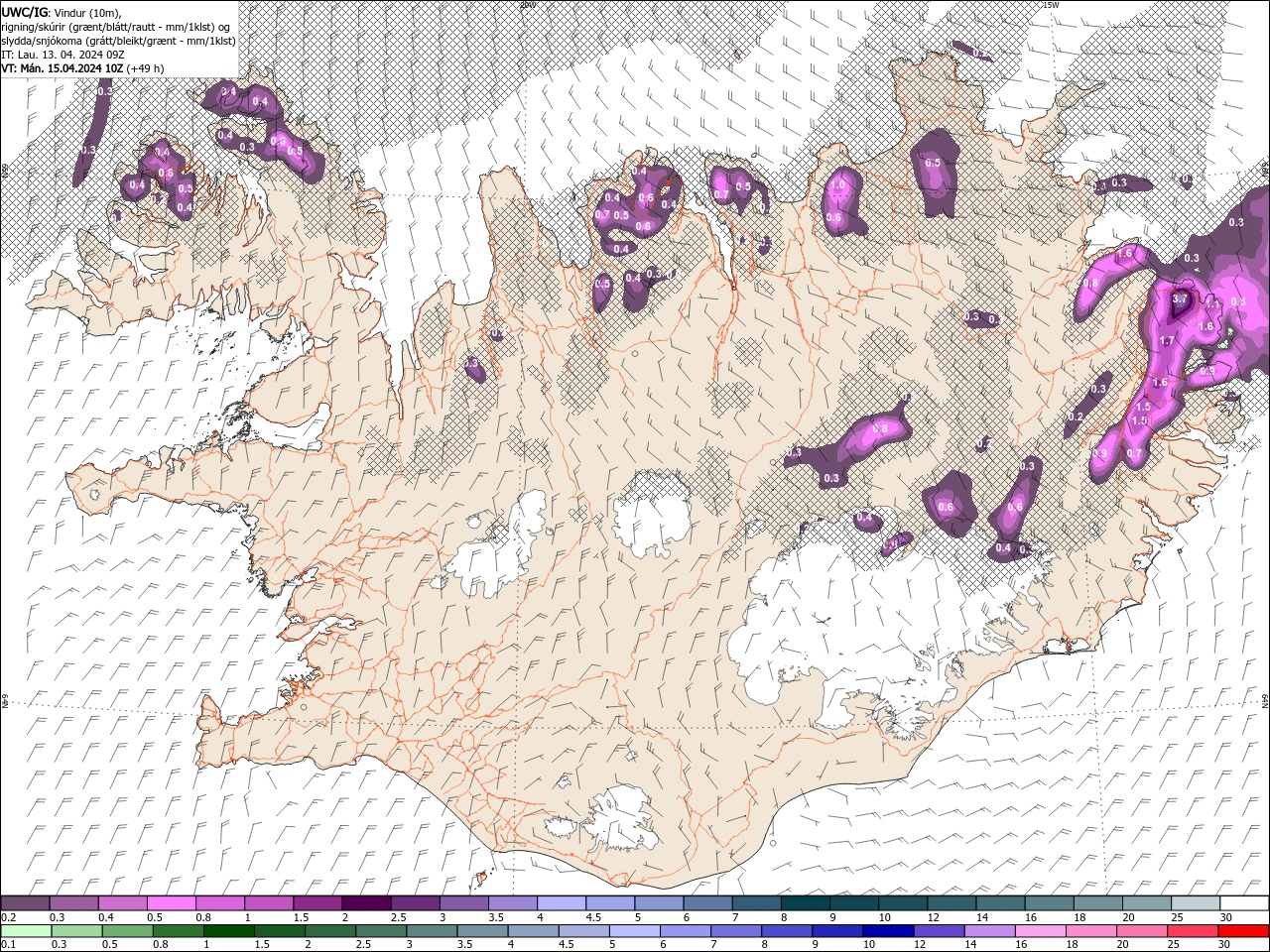Click the title text "UWC/IG: Vindur (10m),"
1270x952 pixels.
tap(61, 12)
